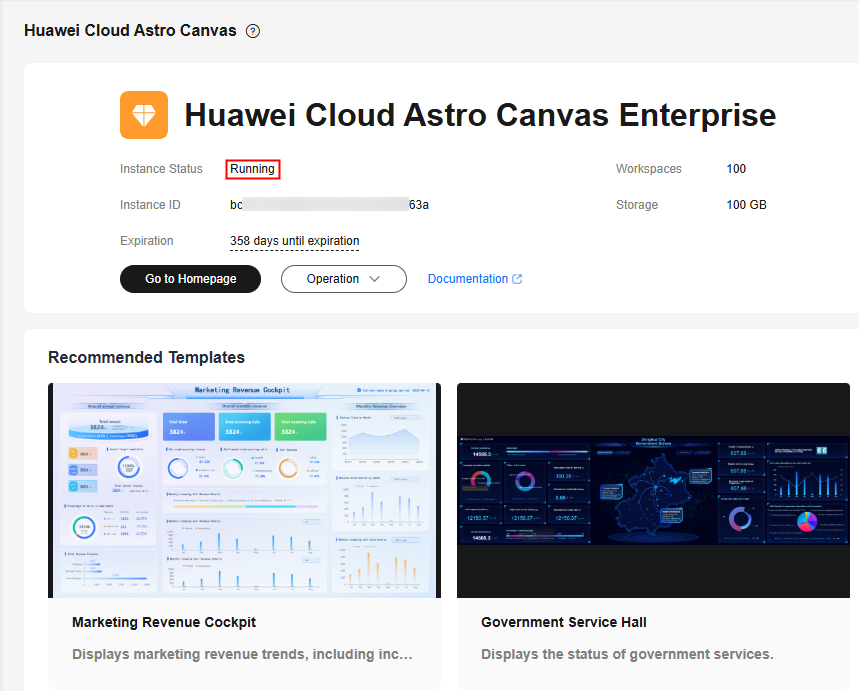Viewport: 859px width, 691px height.
Task: Click the masked Instance ID value
Action: point(329,205)
